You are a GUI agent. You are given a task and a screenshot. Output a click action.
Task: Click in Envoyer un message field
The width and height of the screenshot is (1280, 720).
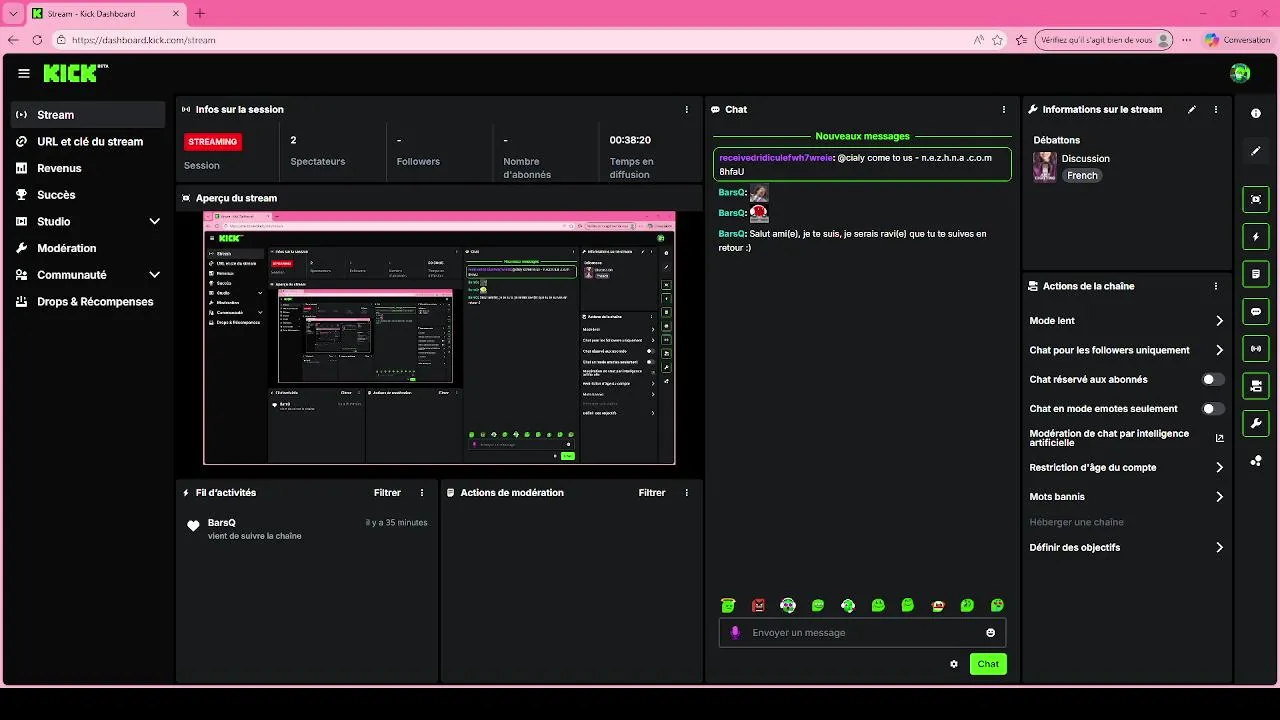pos(862,633)
